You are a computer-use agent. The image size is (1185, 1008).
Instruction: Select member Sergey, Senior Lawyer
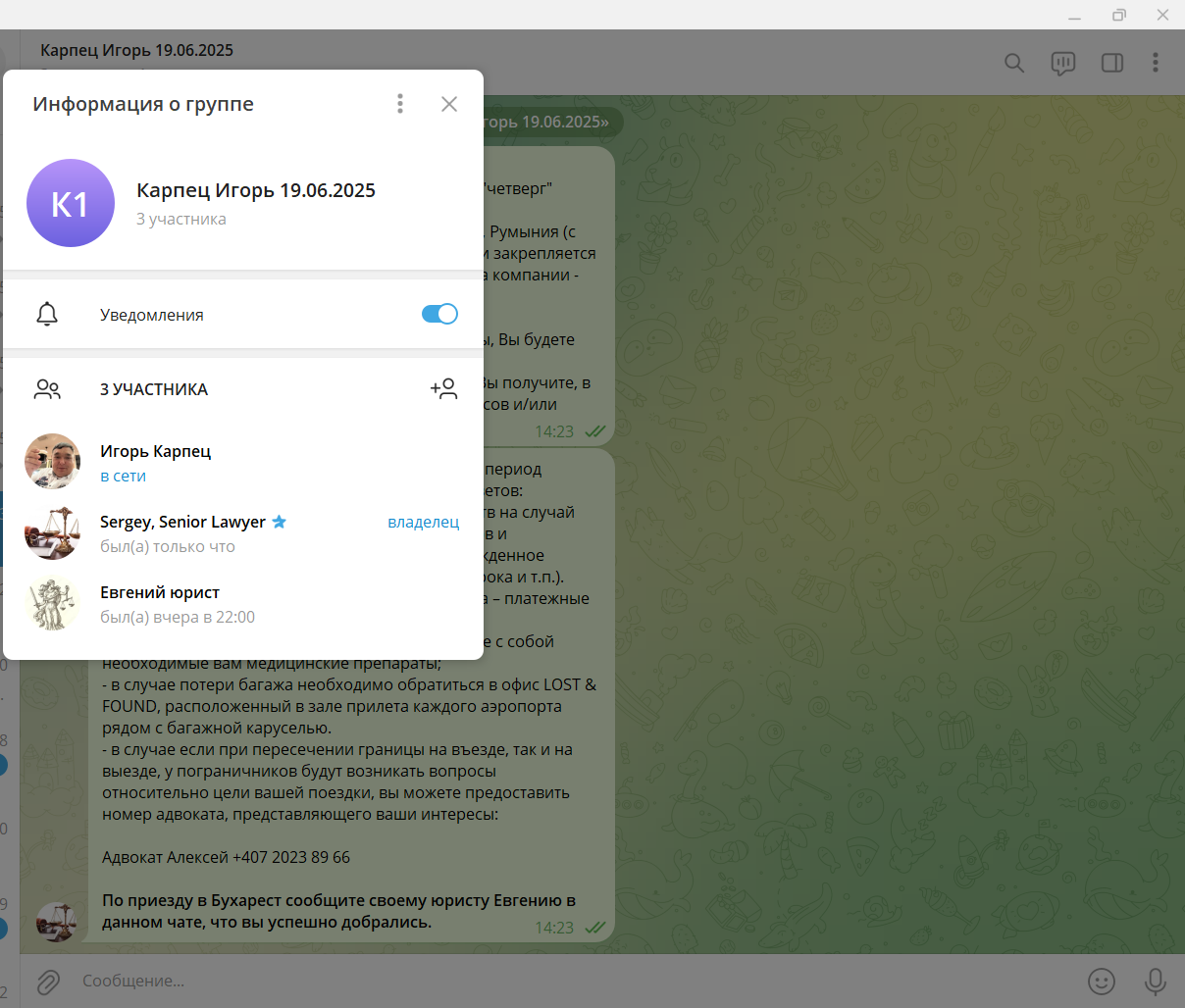[x=243, y=533]
